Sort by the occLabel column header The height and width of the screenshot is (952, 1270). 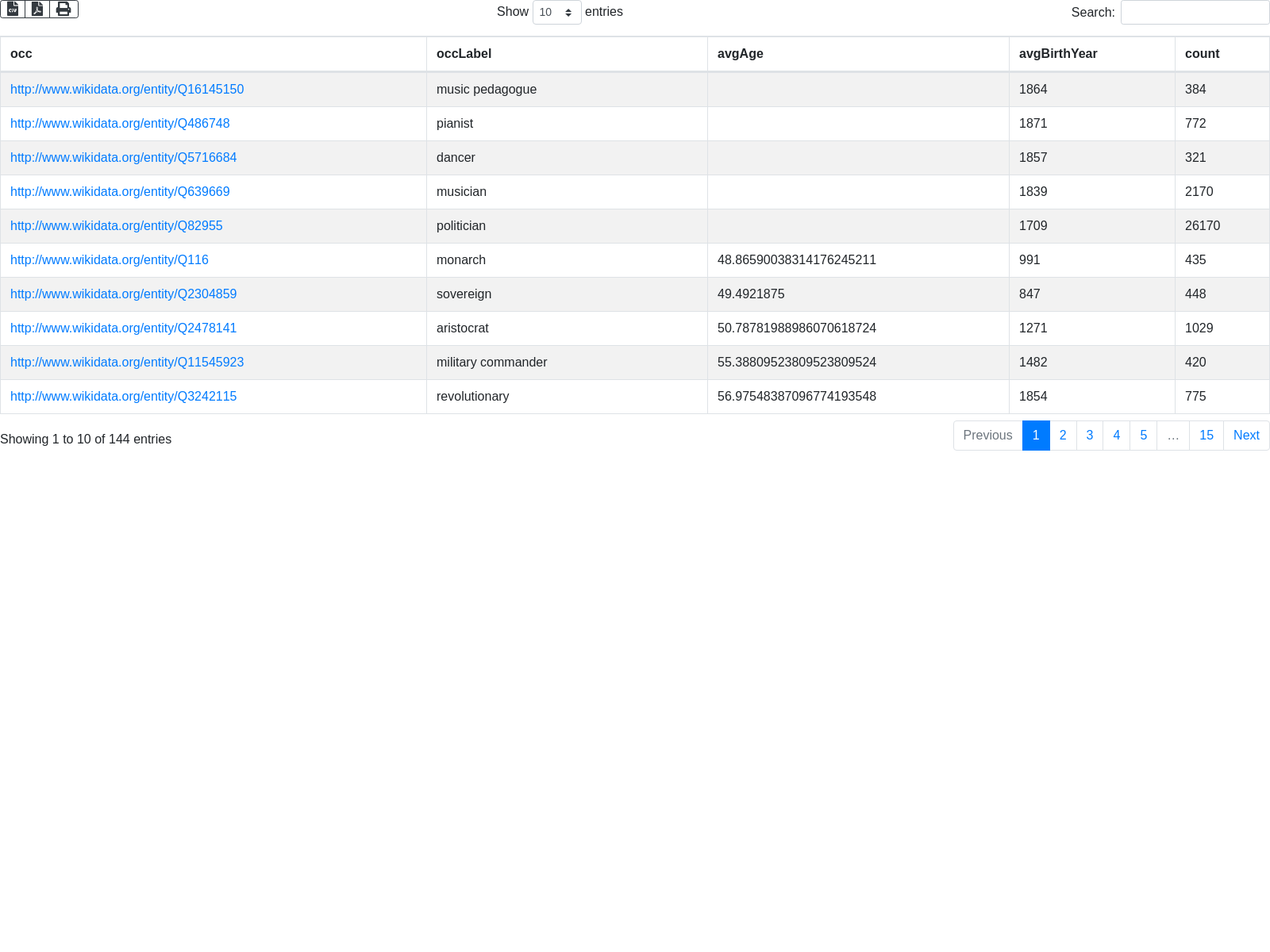tap(464, 54)
